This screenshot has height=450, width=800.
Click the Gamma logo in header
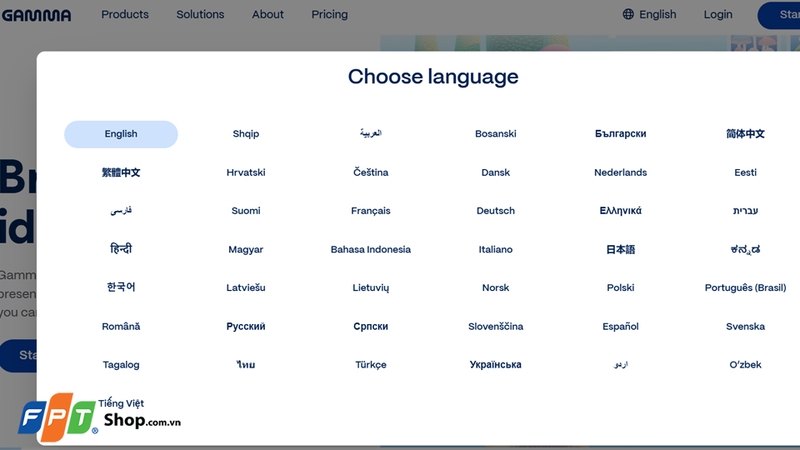click(36, 15)
